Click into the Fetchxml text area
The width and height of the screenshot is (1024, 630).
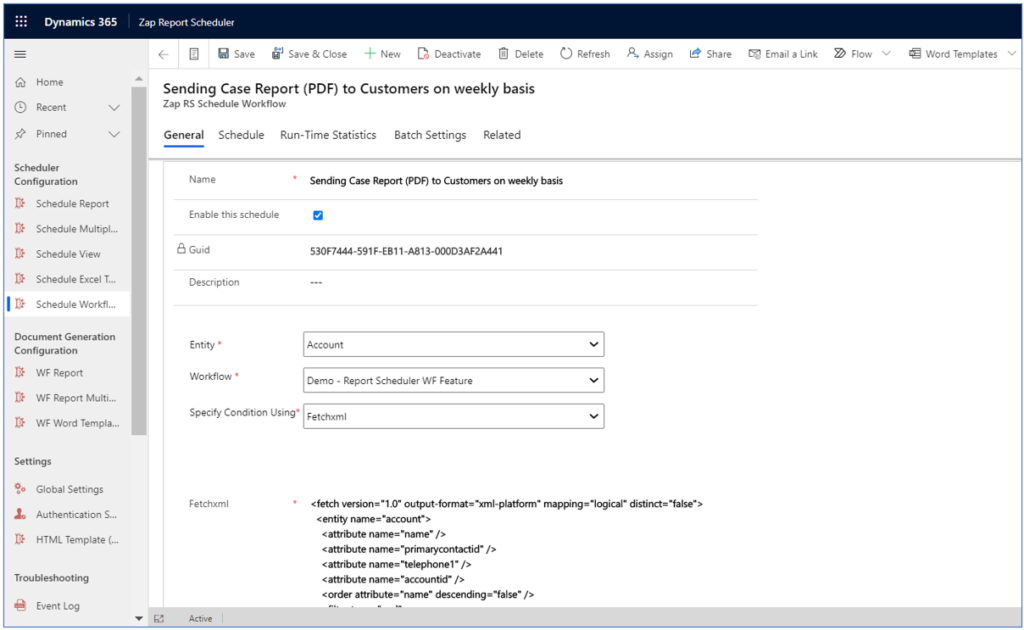(x=532, y=552)
